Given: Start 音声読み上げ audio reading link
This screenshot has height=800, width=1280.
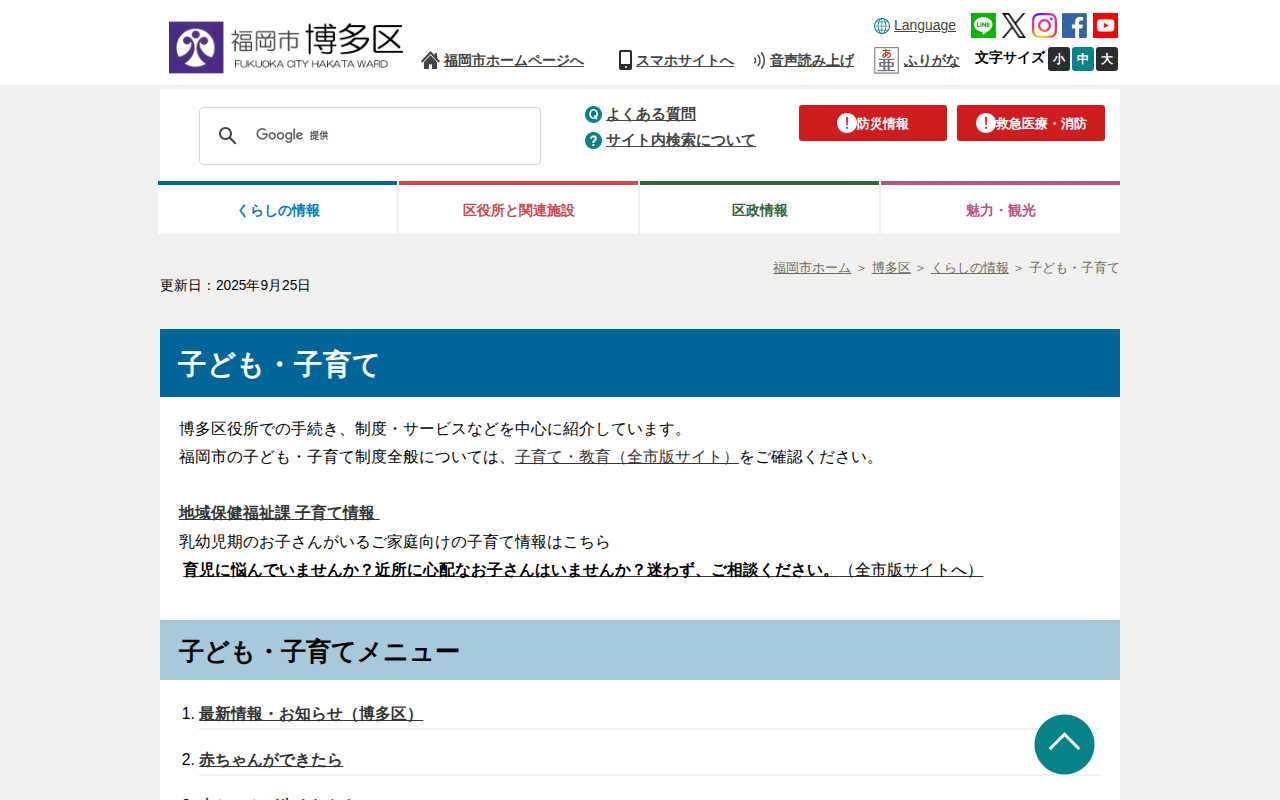Looking at the screenshot, I should [x=812, y=60].
